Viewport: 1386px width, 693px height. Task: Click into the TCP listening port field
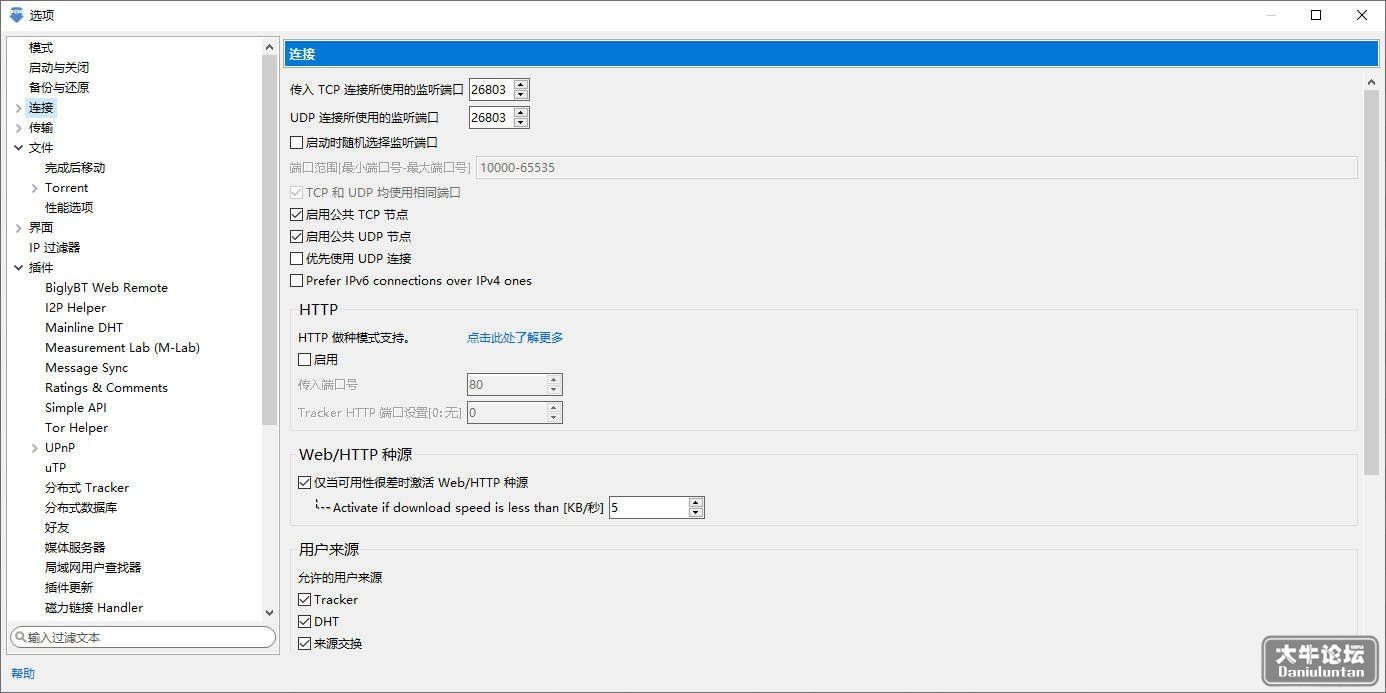tap(491, 90)
